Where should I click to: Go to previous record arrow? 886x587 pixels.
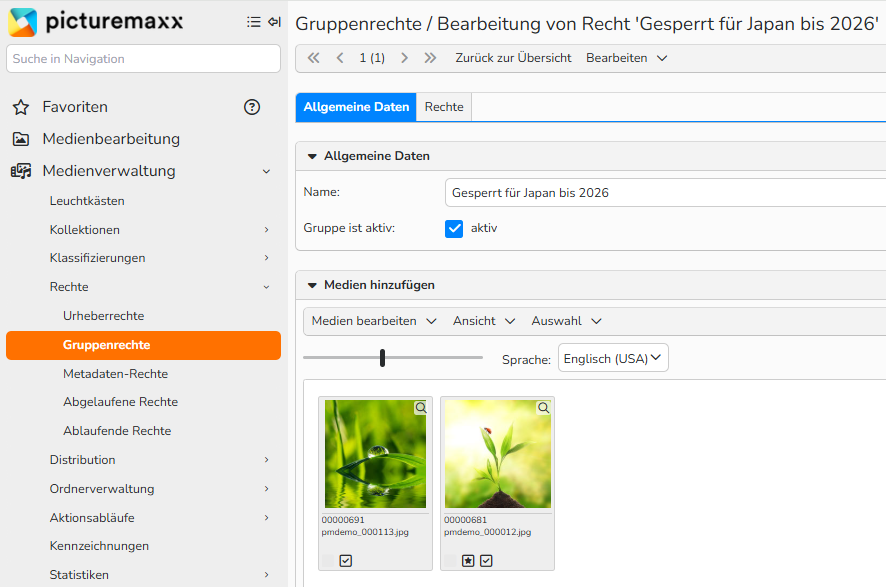[340, 58]
